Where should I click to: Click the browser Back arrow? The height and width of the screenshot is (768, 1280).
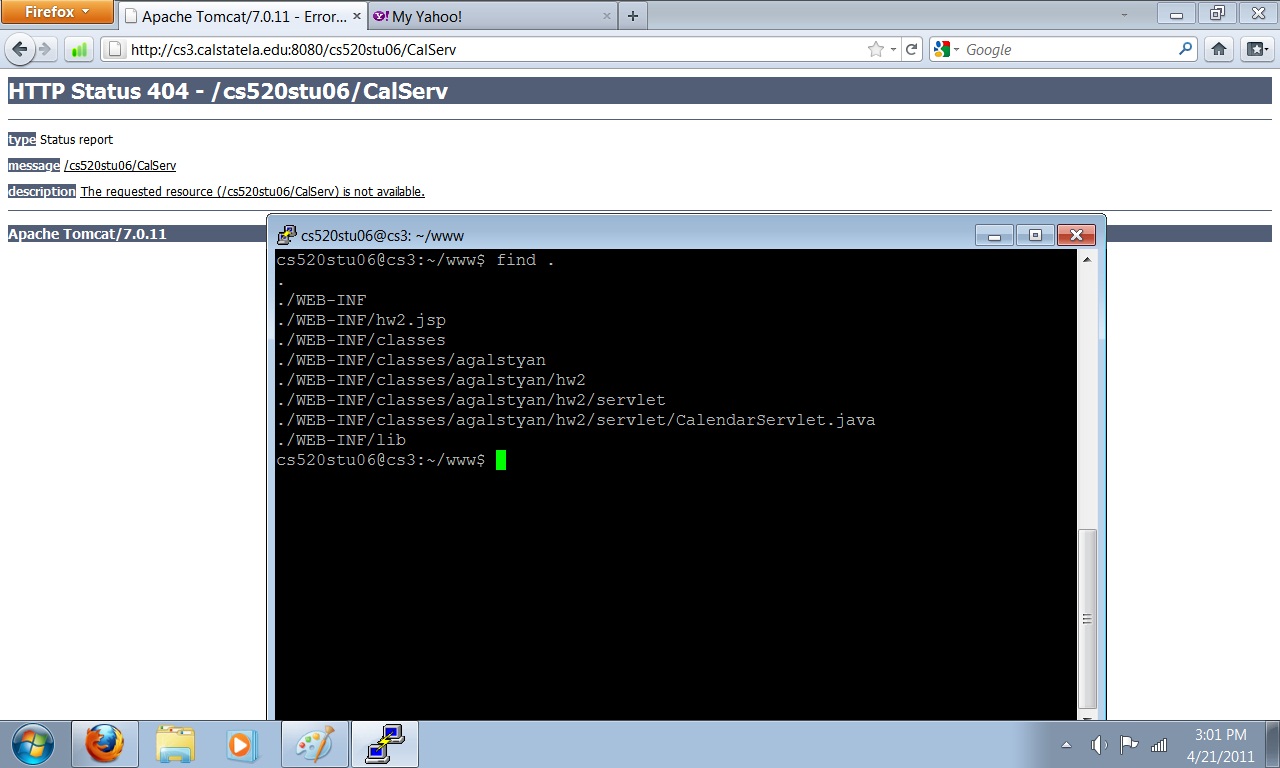coord(20,49)
